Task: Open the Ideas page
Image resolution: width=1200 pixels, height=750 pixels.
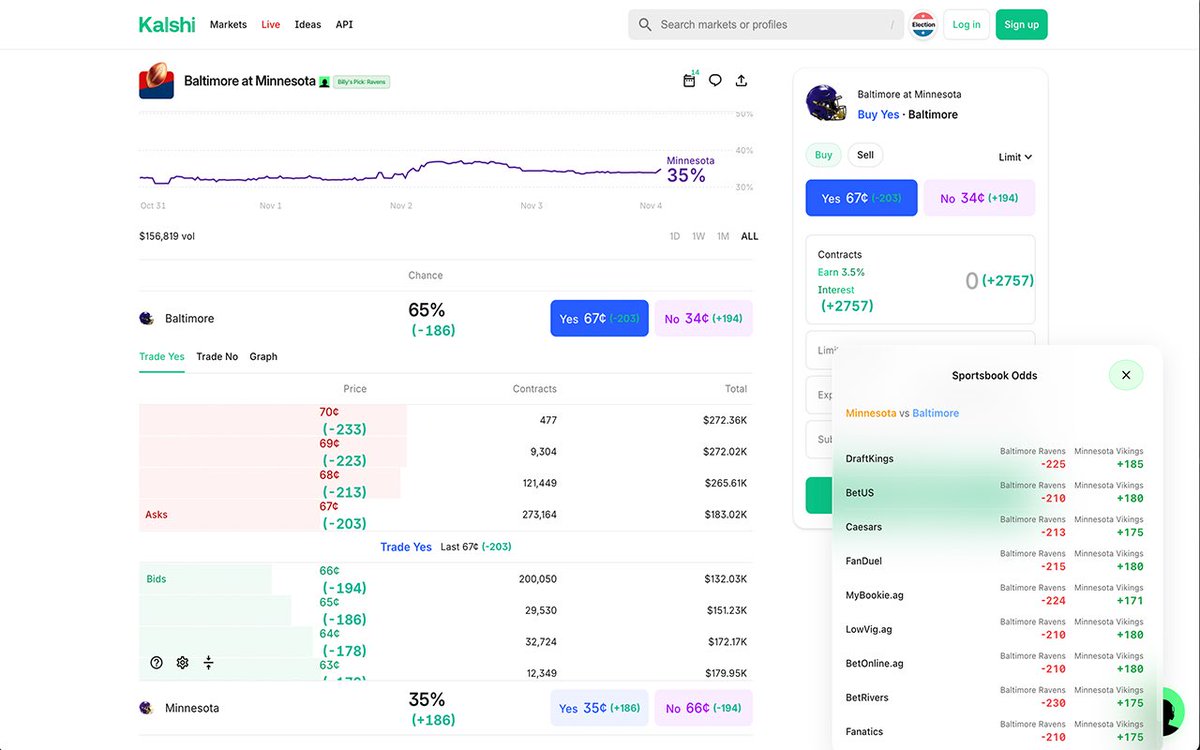Action: 308,24
